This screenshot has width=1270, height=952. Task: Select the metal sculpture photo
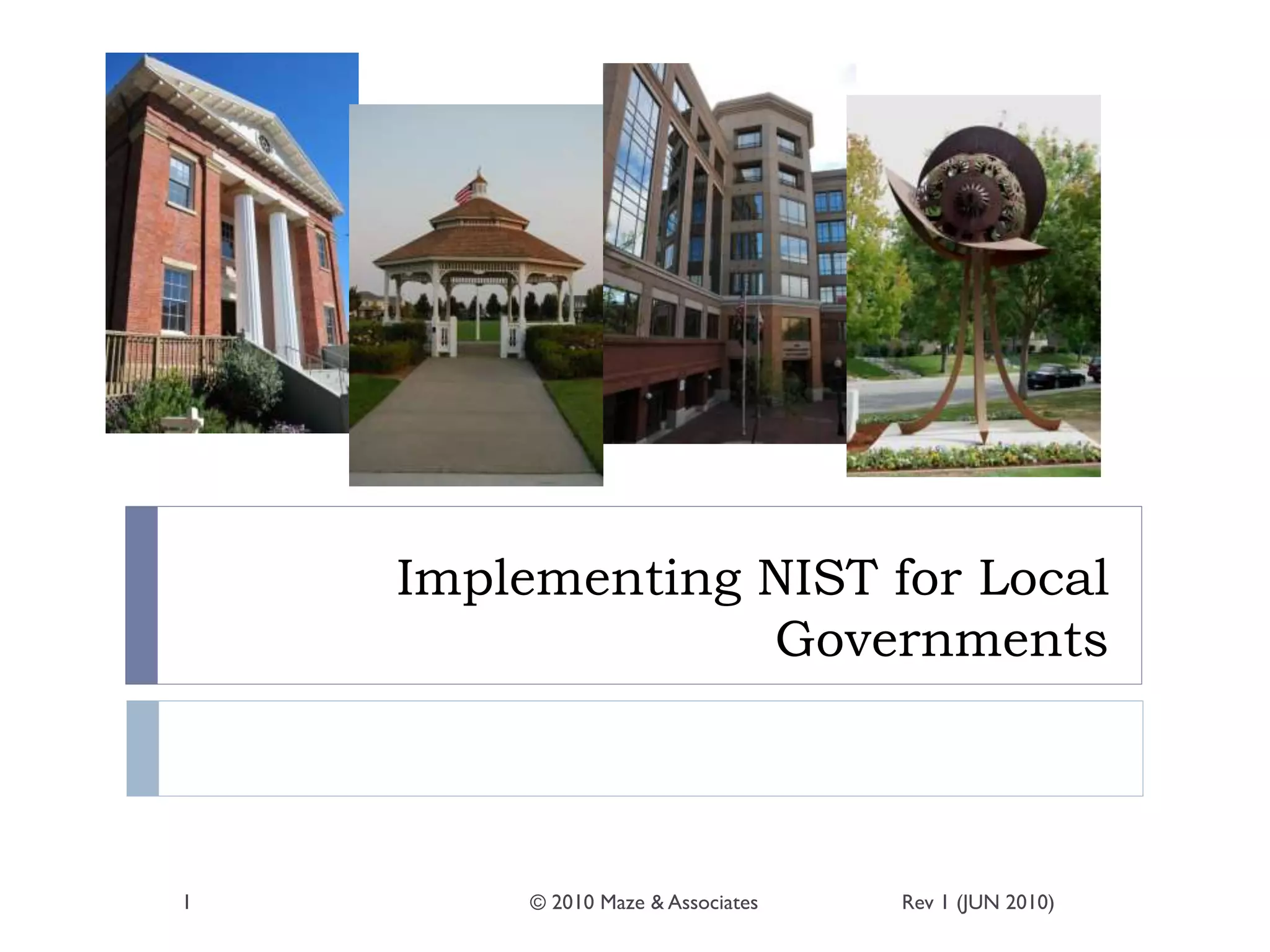tap(973, 285)
